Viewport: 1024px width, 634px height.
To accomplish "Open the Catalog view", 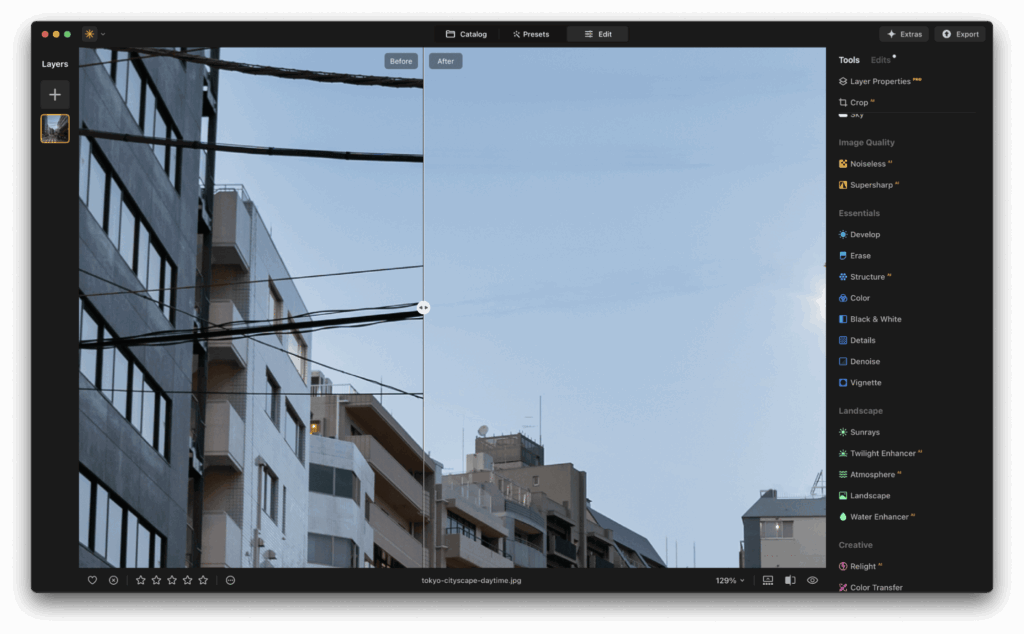I will pos(466,33).
